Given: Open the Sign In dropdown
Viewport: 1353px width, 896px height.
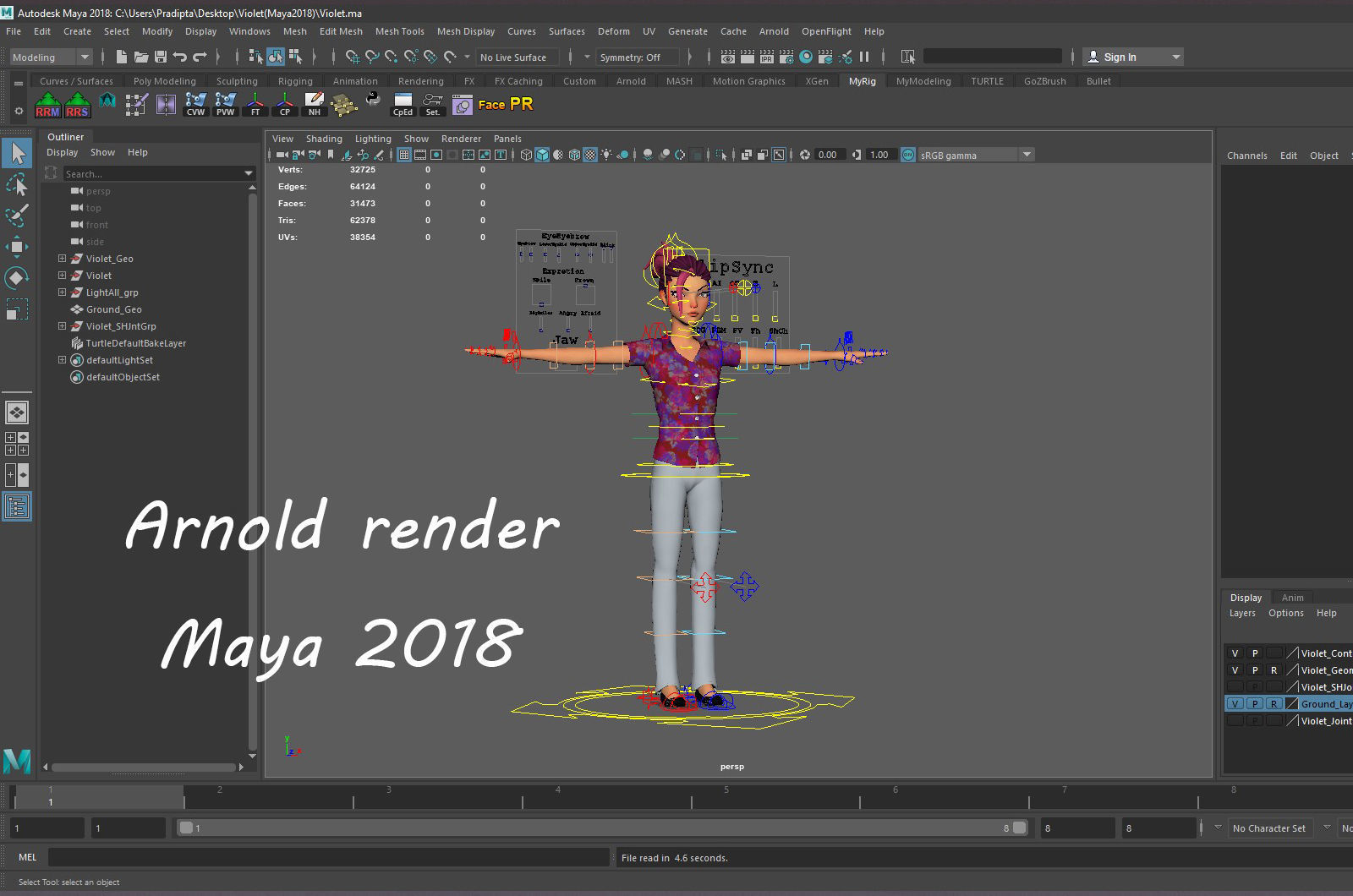Looking at the screenshot, I should [x=1133, y=57].
